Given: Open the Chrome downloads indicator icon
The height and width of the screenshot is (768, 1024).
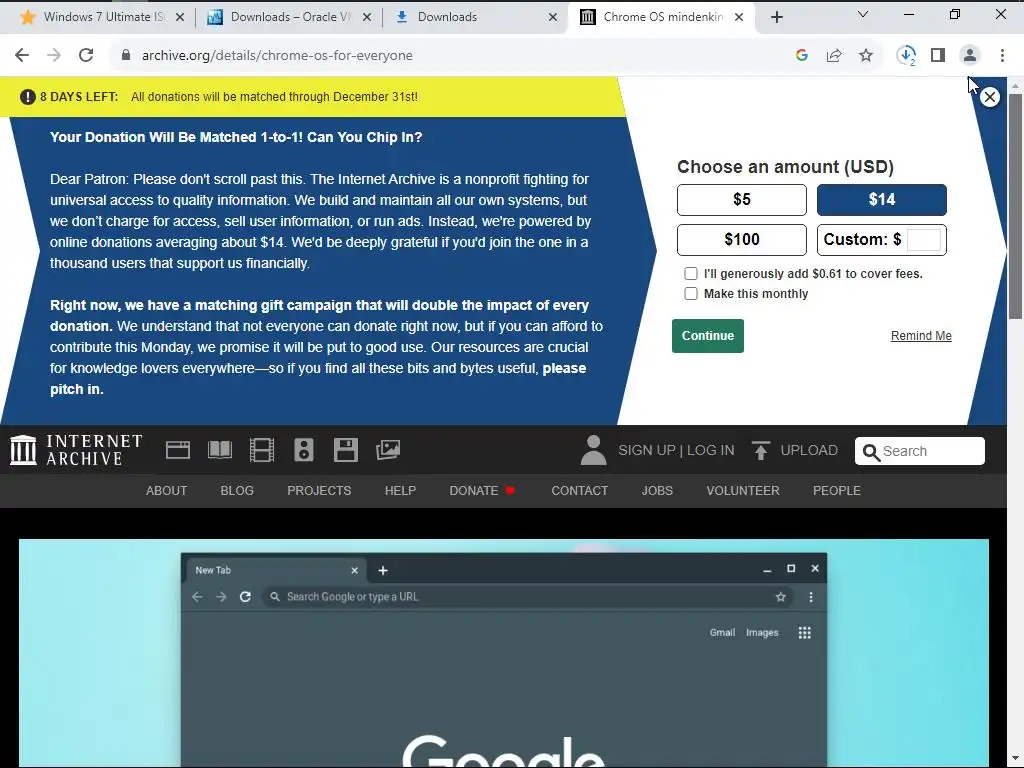Looking at the screenshot, I should click(906, 56).
